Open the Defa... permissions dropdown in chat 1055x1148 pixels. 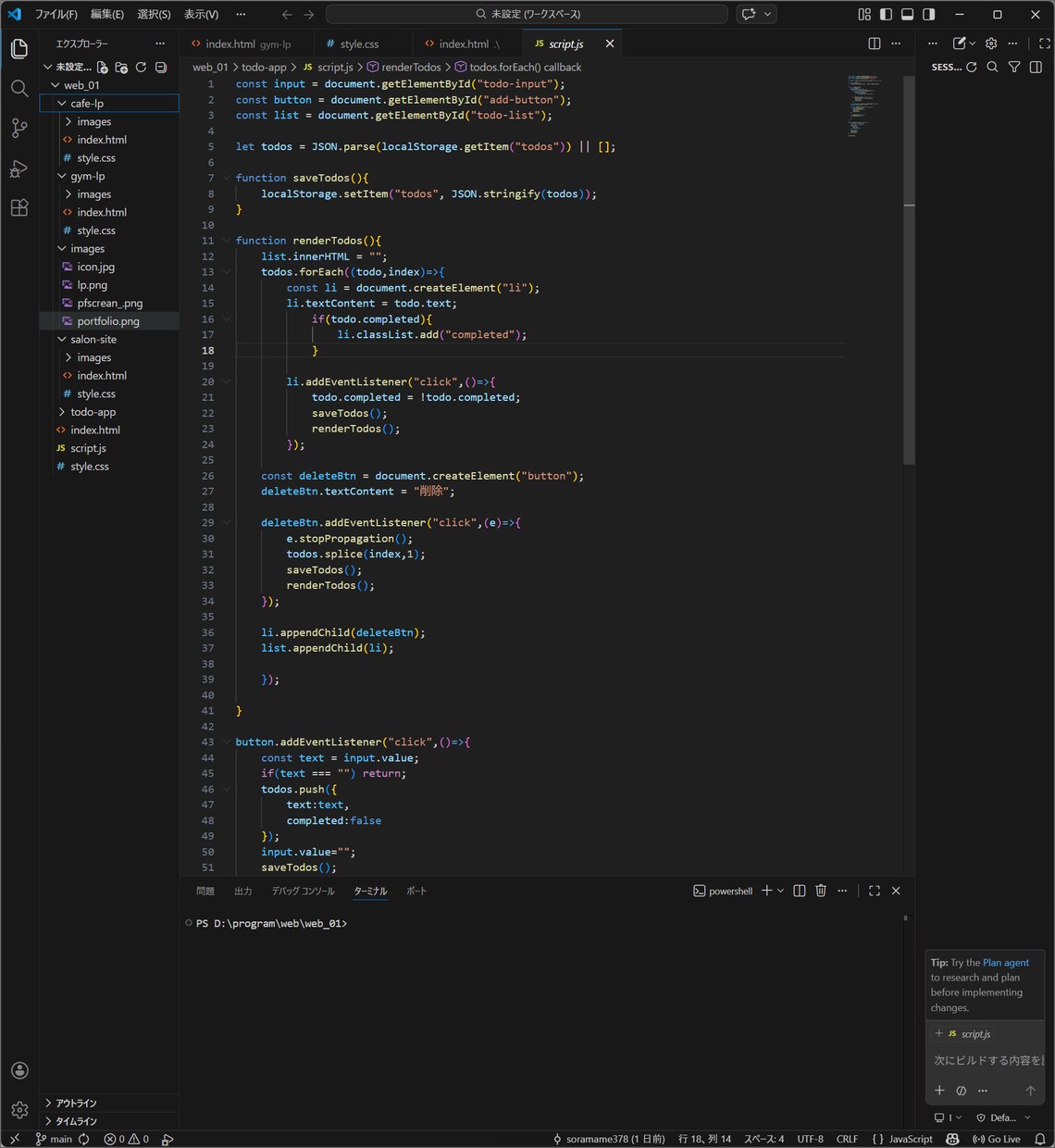[x=1003, y=1117]
